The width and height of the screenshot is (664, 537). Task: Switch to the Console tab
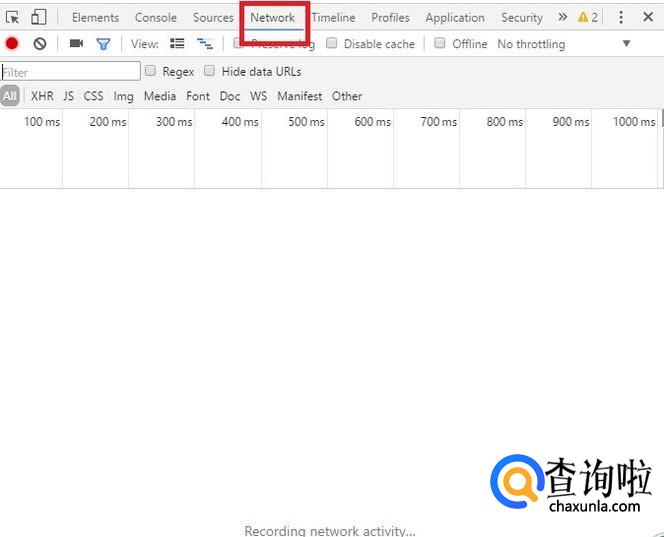point(155,17)
